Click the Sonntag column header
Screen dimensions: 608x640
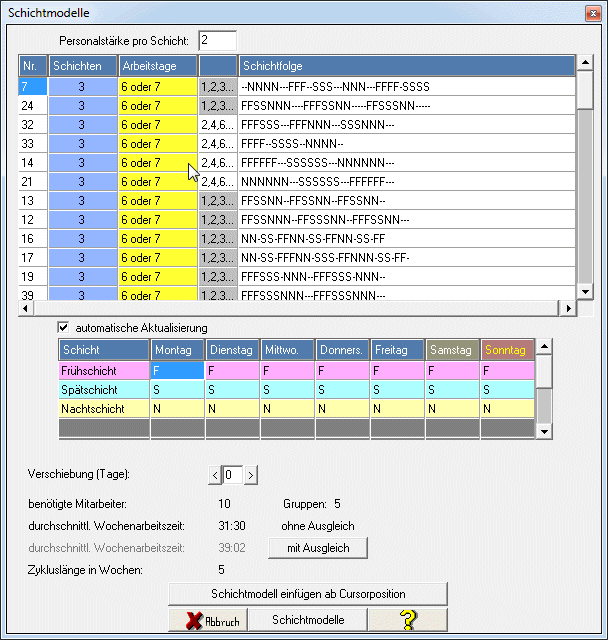[x=507, y=350]
